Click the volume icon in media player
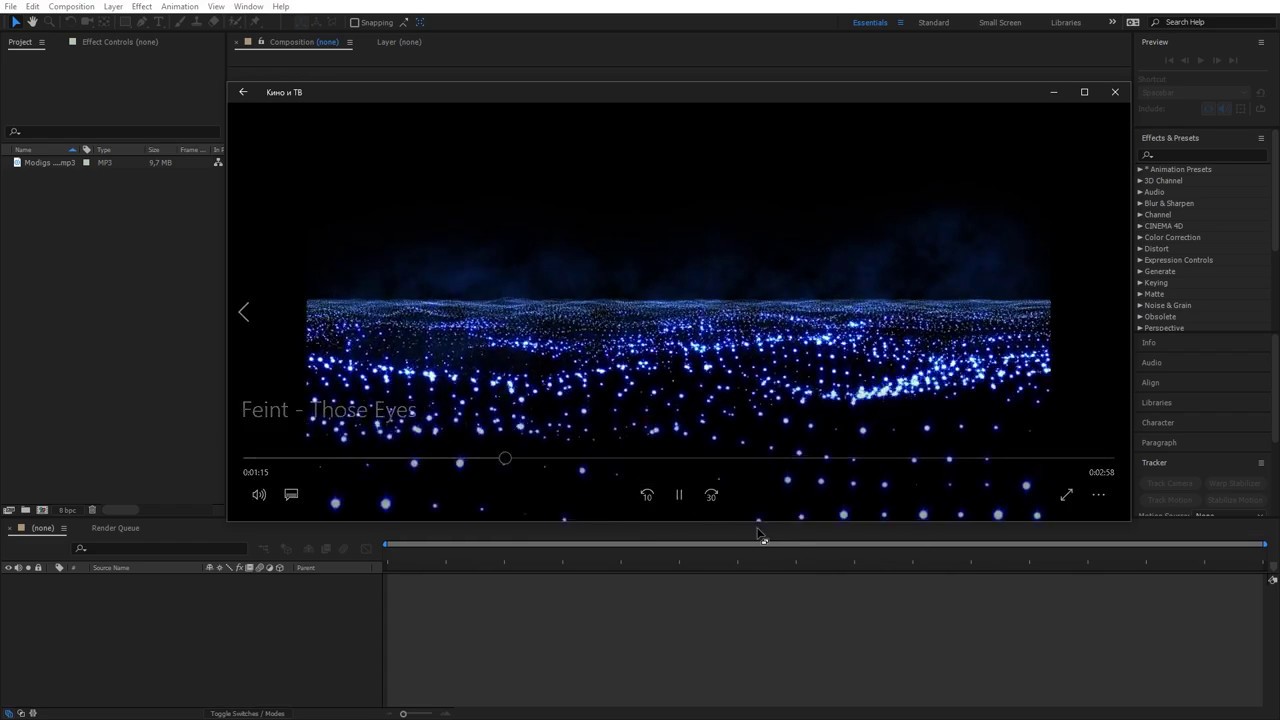1280x720 pixels. pyautogui.click(x=259, y=495)
